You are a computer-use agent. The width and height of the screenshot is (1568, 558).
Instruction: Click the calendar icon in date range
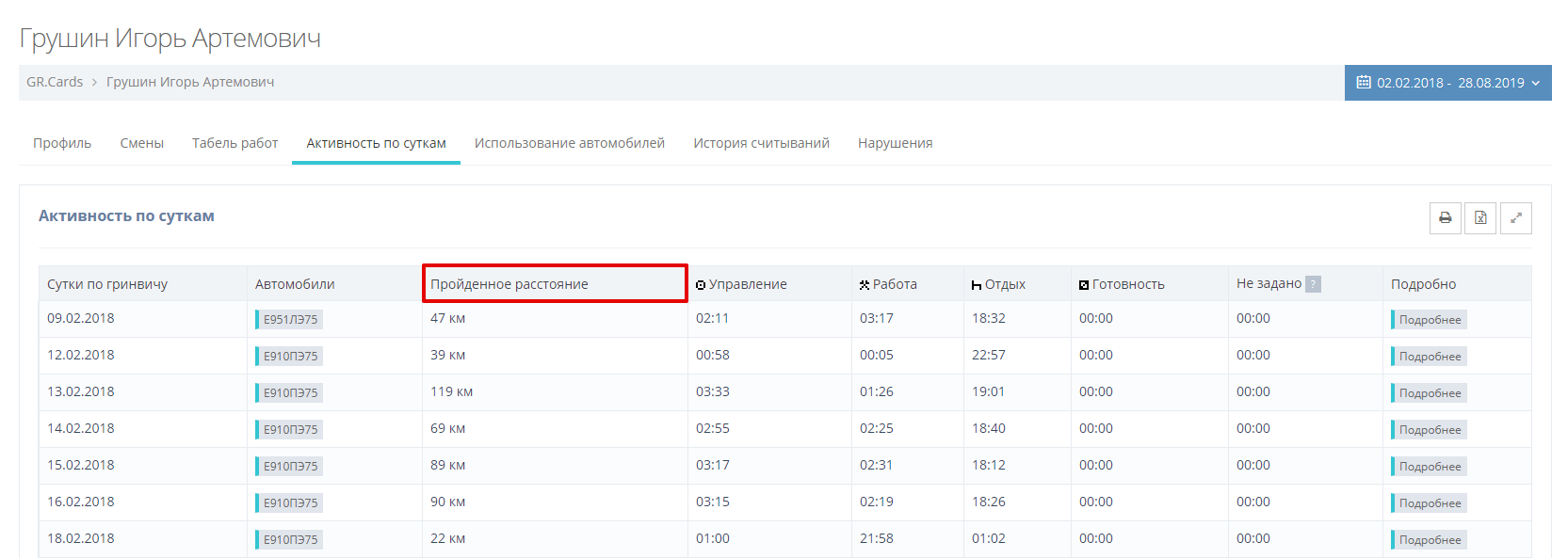click(x=1363, y=83)
